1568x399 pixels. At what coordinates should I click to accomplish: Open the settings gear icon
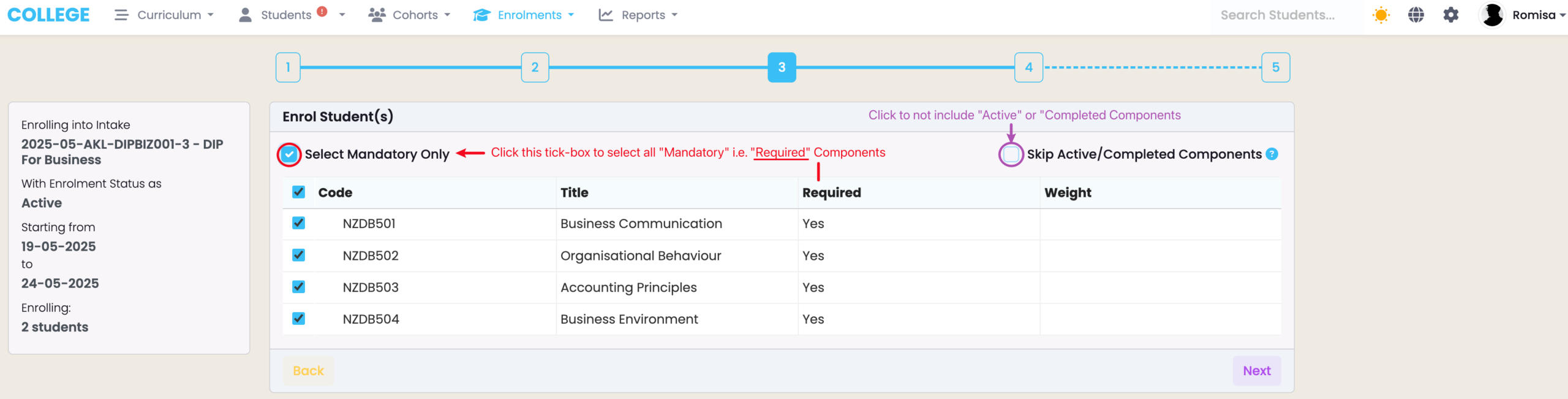point(1450,15)
